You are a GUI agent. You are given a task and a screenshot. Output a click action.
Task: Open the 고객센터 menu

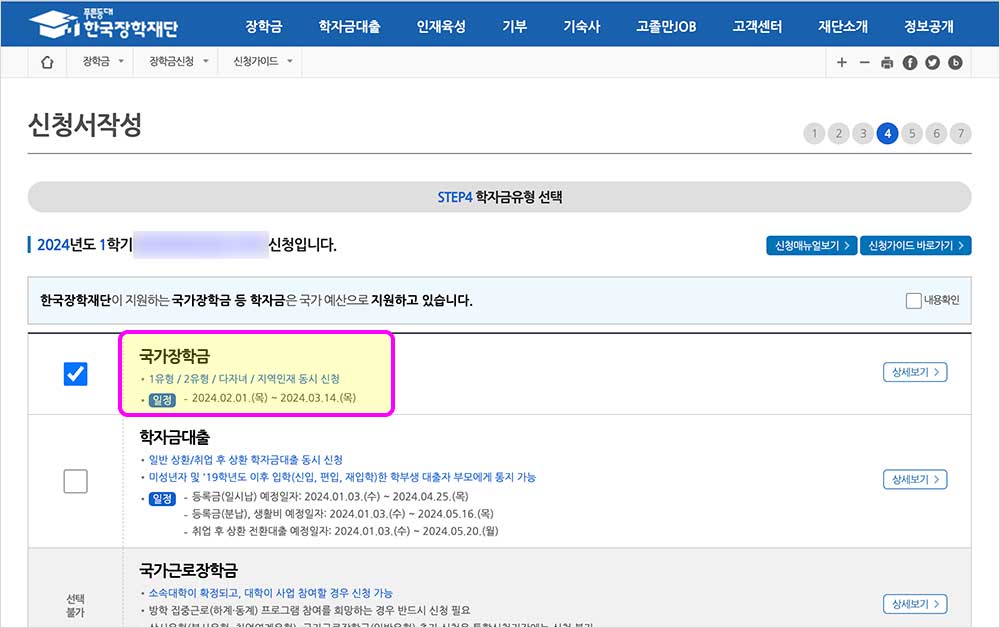[756, 25]
